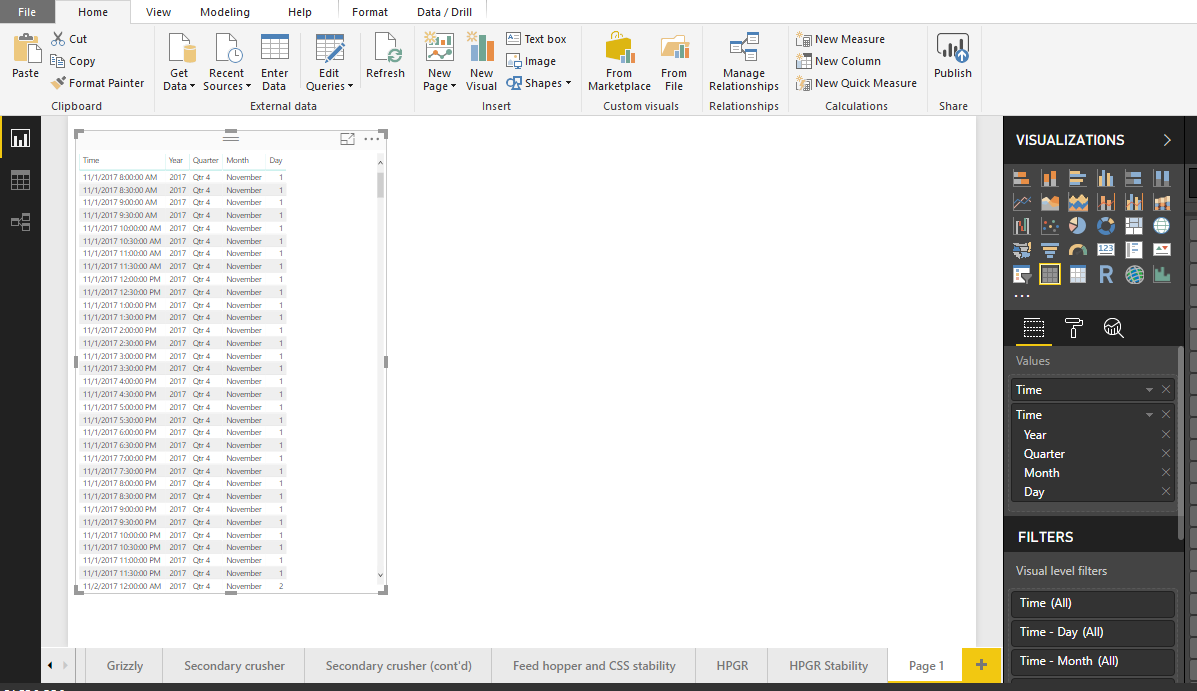Click the From Marketplace custom visuals button
This screenshot has width=1197, height=691.
pos(619,63)
